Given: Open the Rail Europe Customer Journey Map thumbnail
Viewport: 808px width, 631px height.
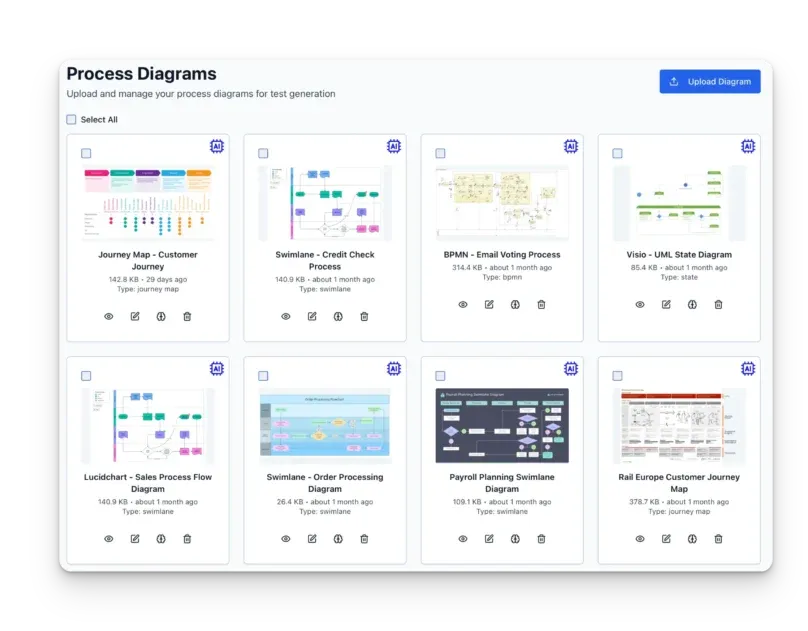Looking at the screenshot, I should (x=679, y=425).
